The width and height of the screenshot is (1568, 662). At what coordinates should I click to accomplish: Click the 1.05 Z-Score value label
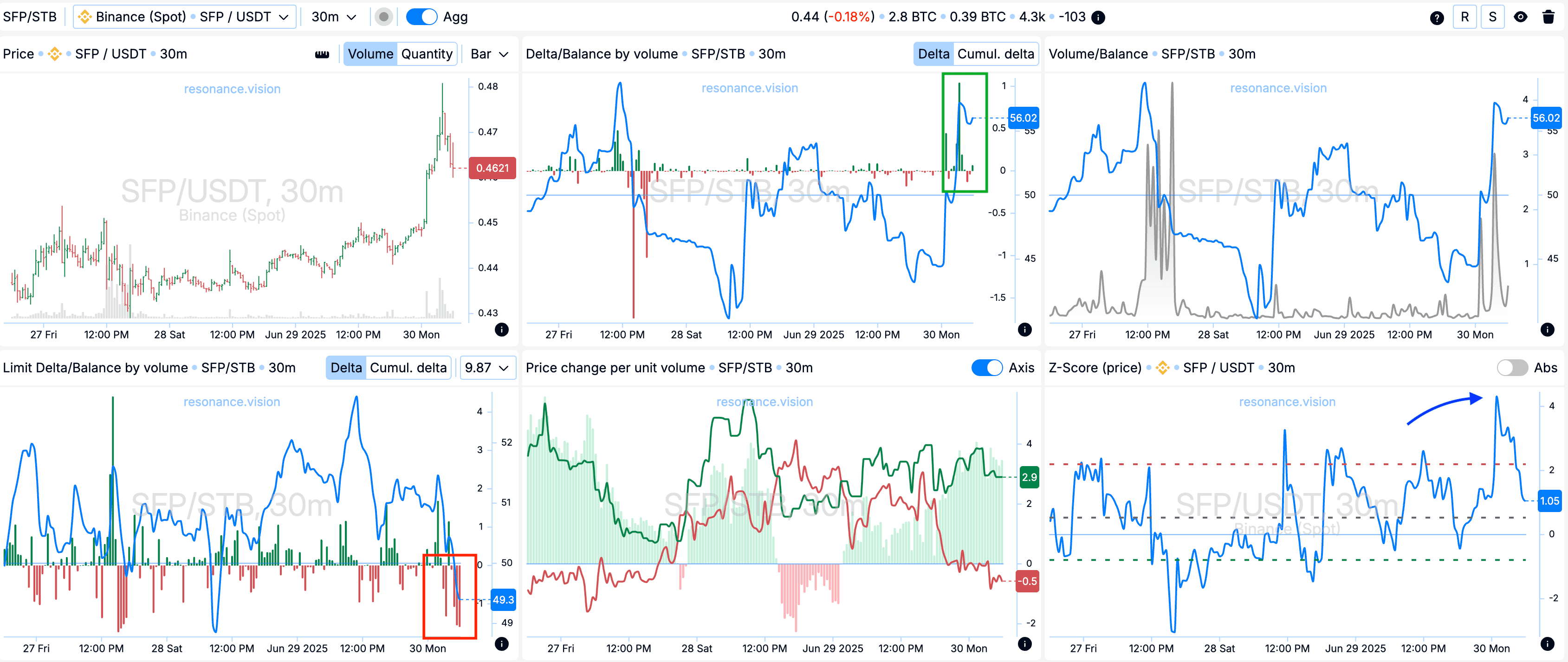pos(1549,501)
